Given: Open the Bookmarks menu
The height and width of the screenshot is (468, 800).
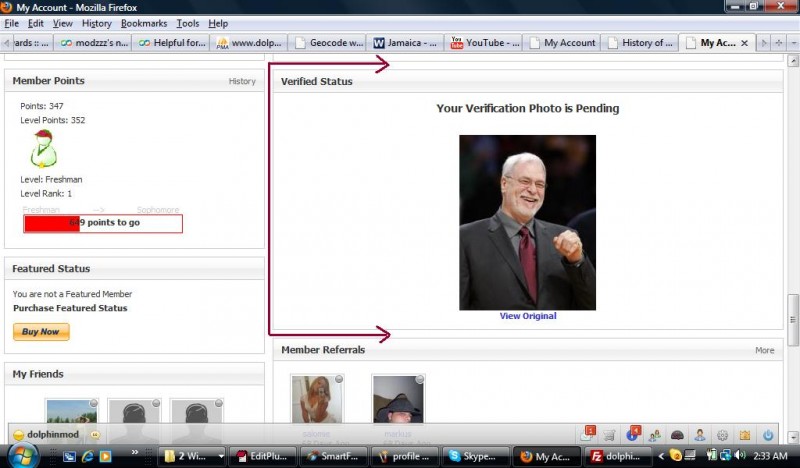Looking at the screenshot, I should point(144,23).
